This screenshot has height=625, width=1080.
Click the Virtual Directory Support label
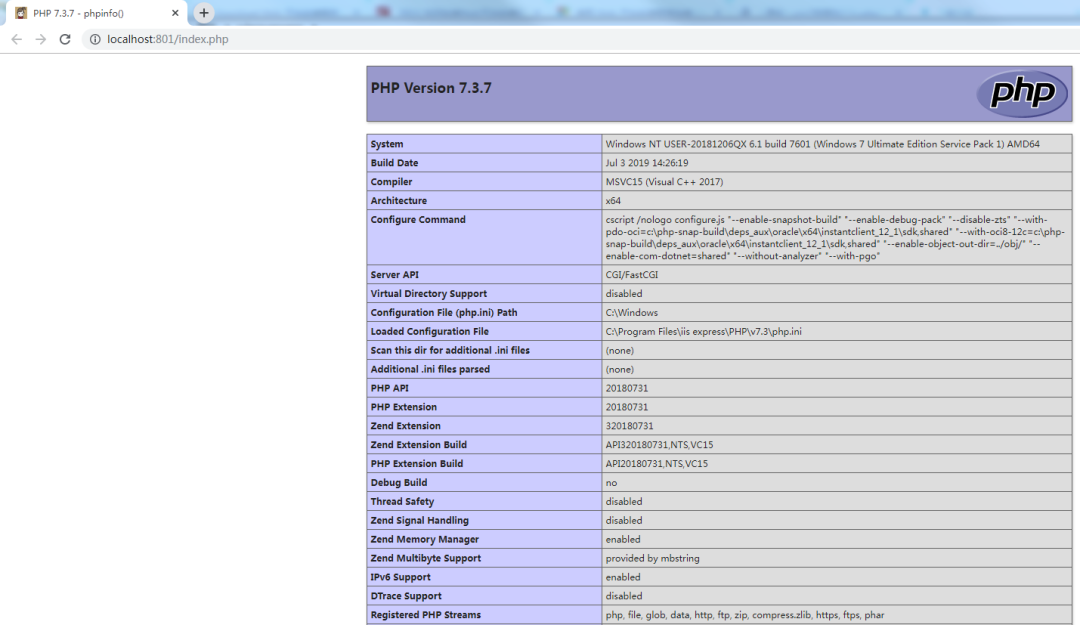click(428, 294)
